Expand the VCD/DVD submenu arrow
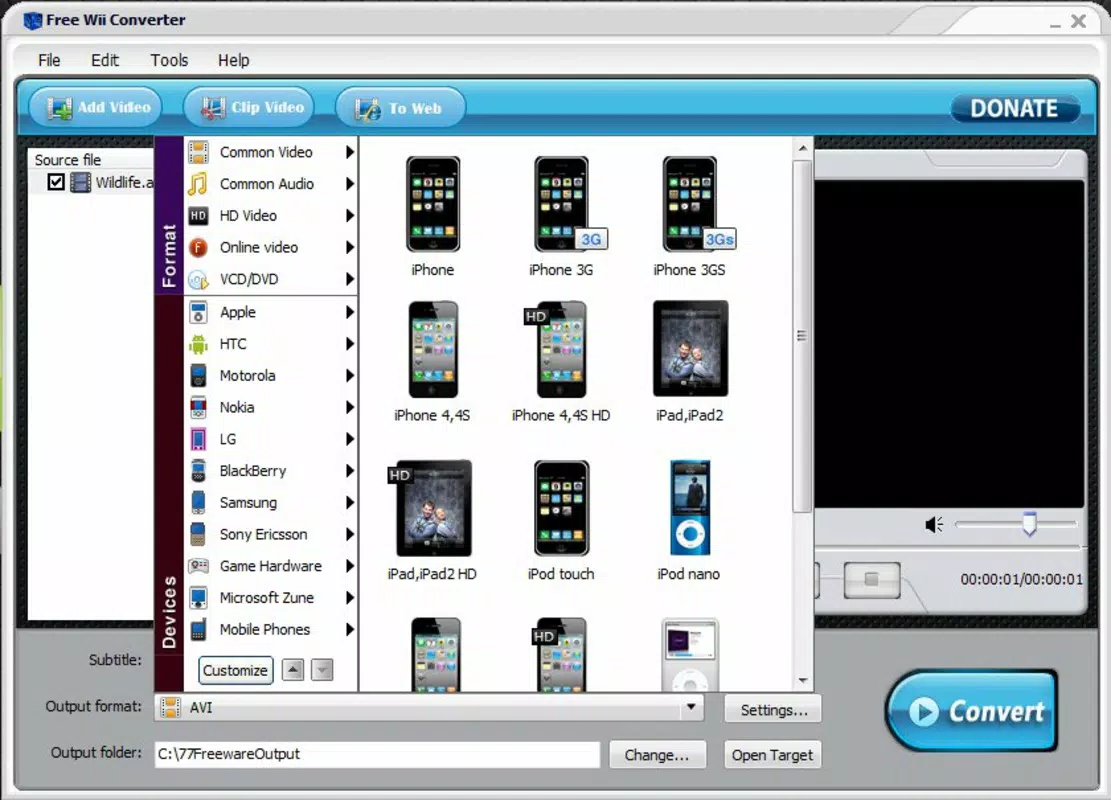The image size is (1111, 800). click(350, 279)
